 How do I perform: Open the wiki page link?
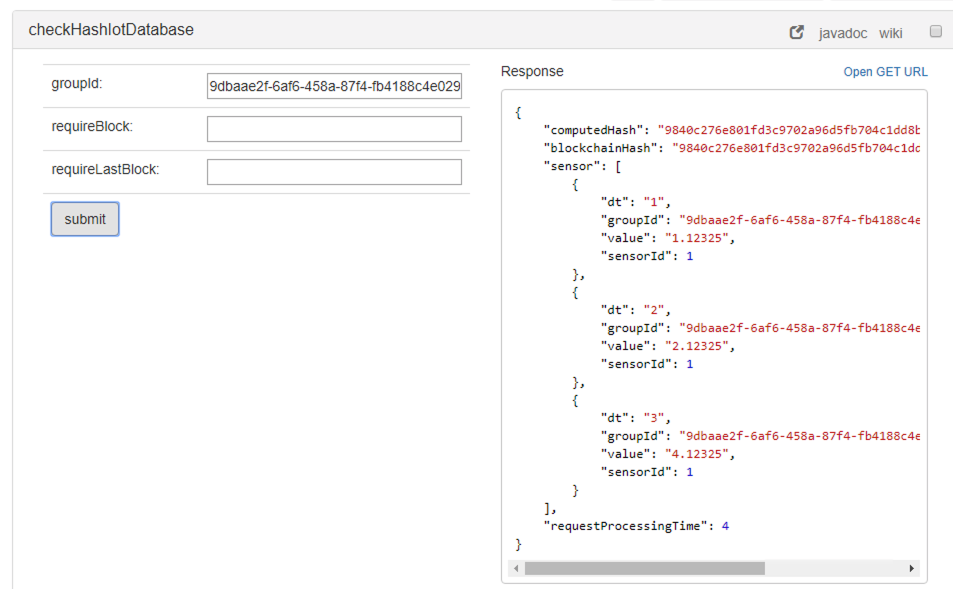890,33
